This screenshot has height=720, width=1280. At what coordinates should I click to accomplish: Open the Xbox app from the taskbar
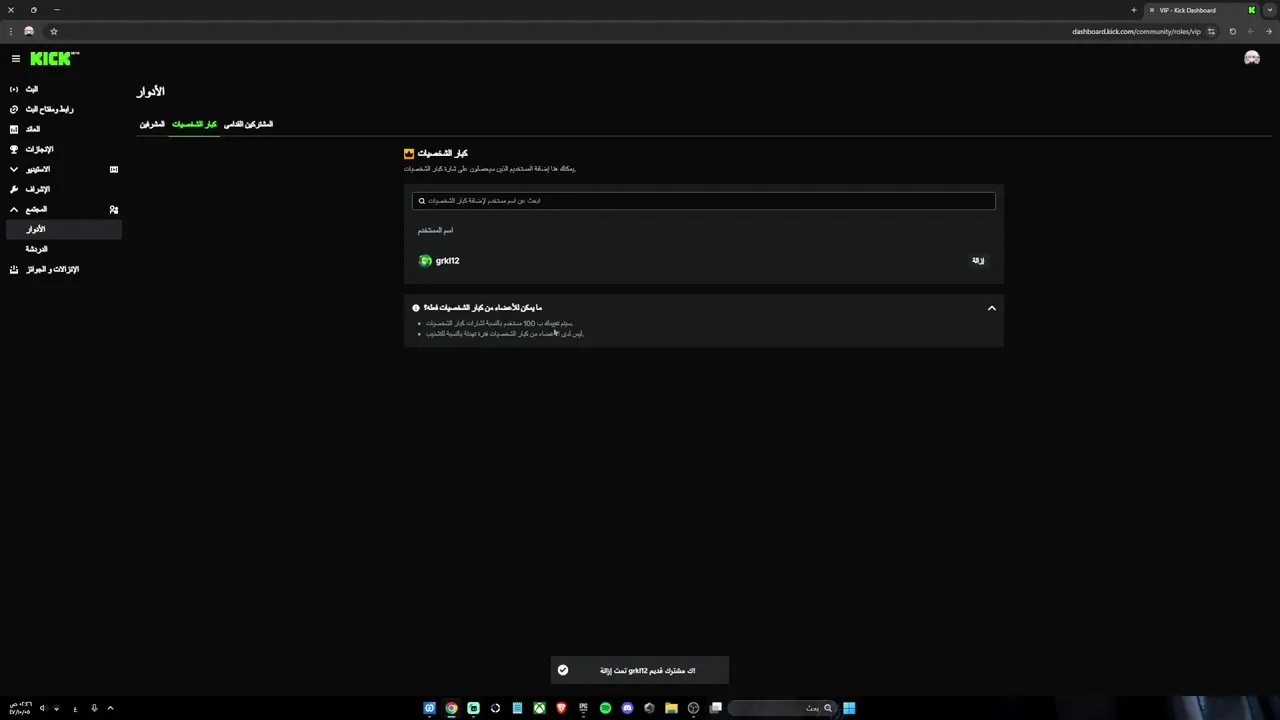coord(539,708)
